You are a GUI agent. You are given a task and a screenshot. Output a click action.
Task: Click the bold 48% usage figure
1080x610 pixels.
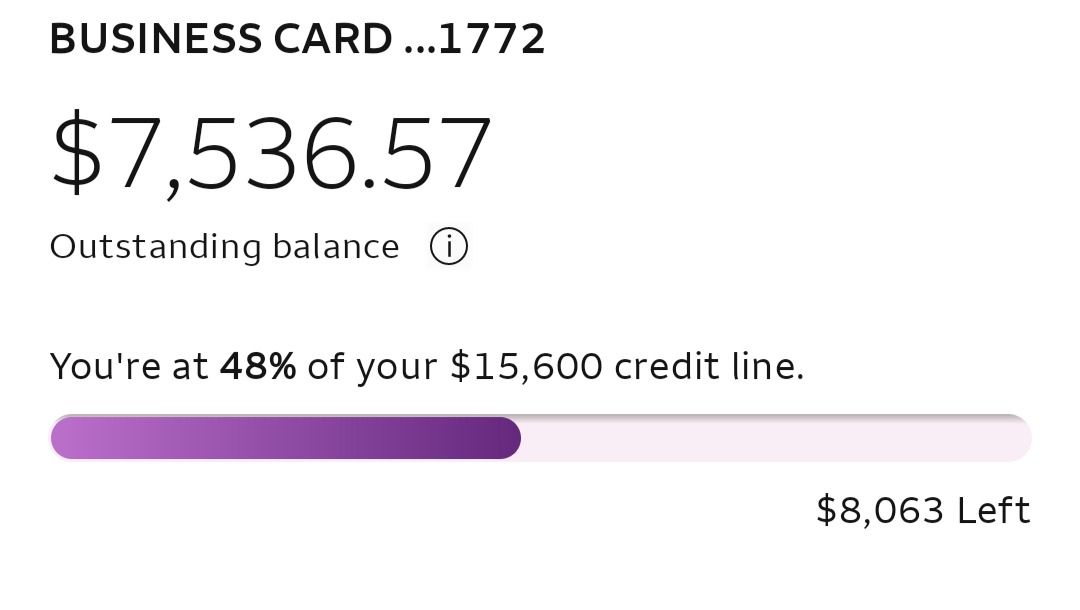point(258,366)
